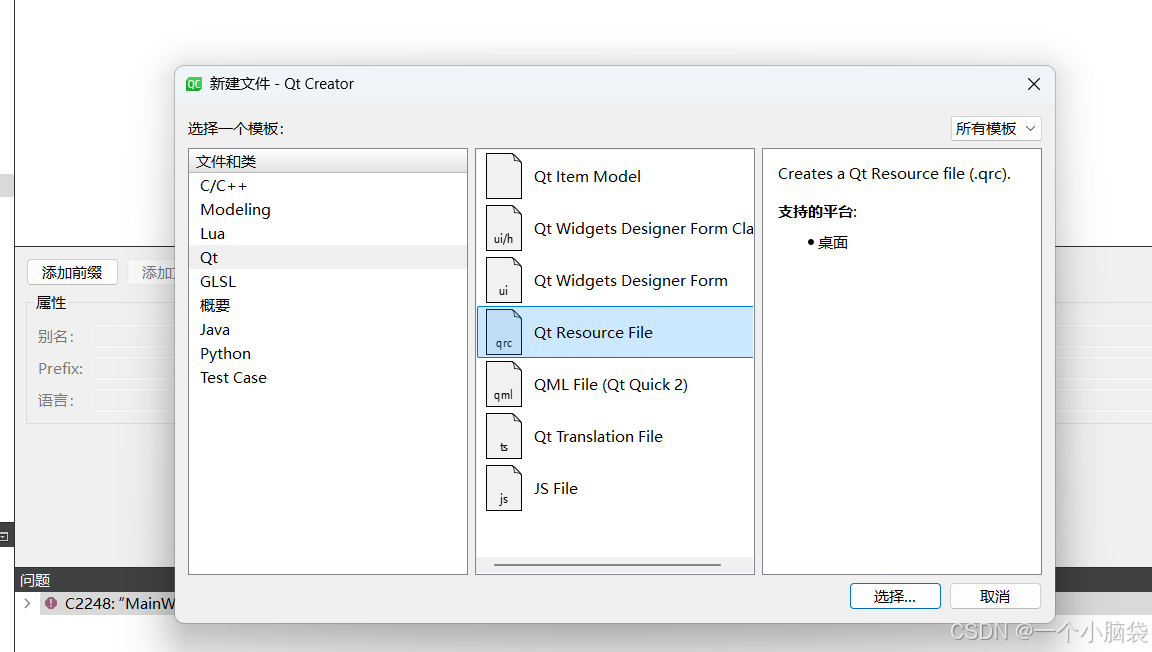
Task: Choose the QML File (Qt Quick 2) template
Action: [x=616, y=384]
